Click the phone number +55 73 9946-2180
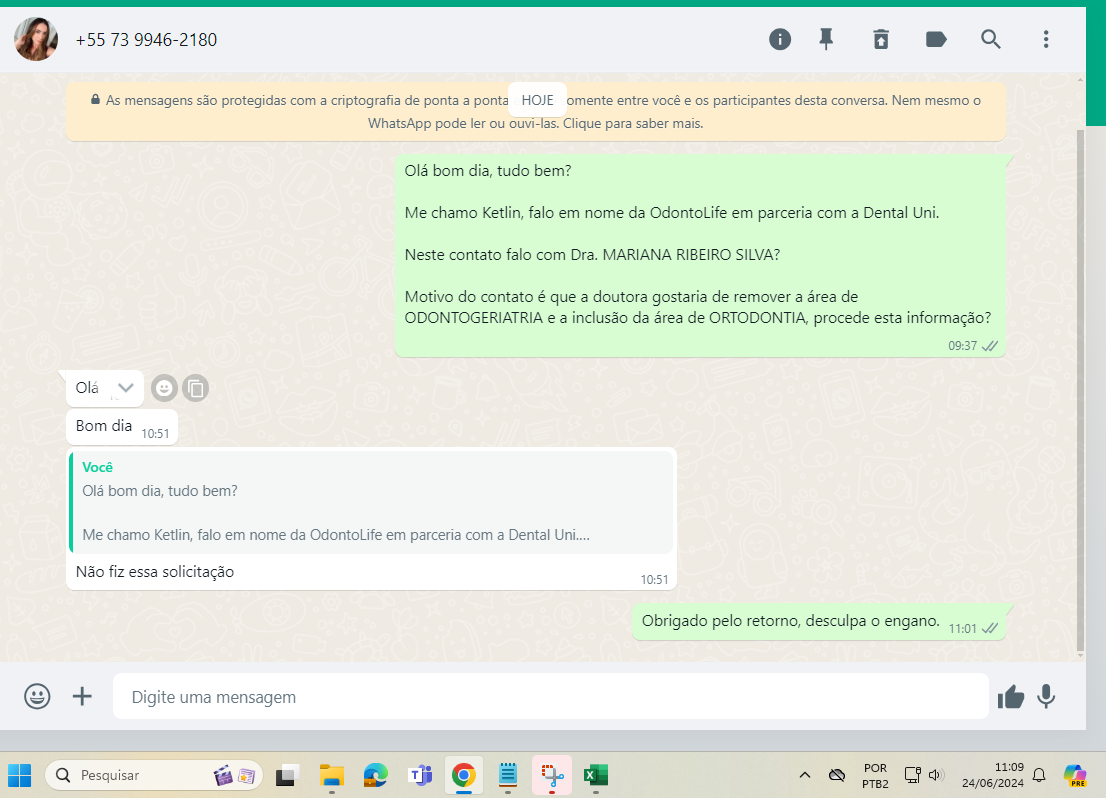 pos(146,40)
